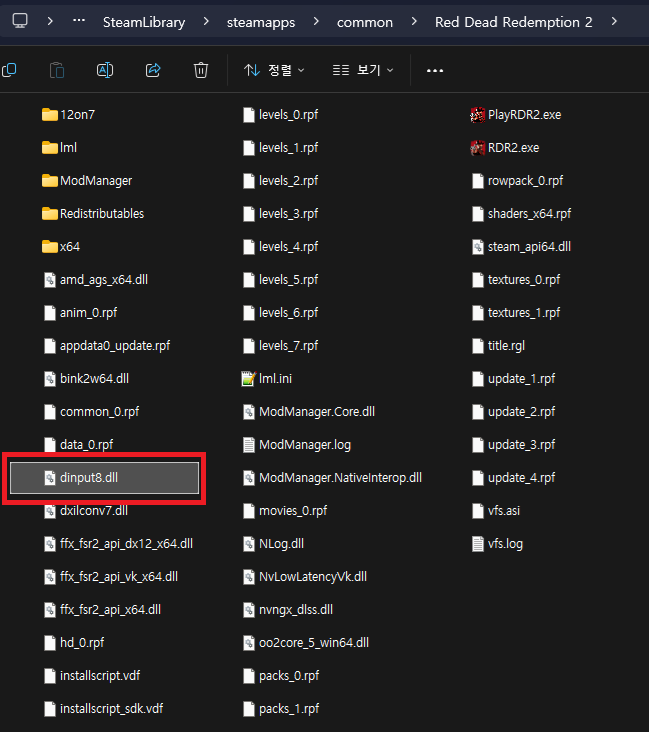Select PlayRDR2.exe launcher
The width and height of the screenshot is (649, 732).
coord(516,114)
